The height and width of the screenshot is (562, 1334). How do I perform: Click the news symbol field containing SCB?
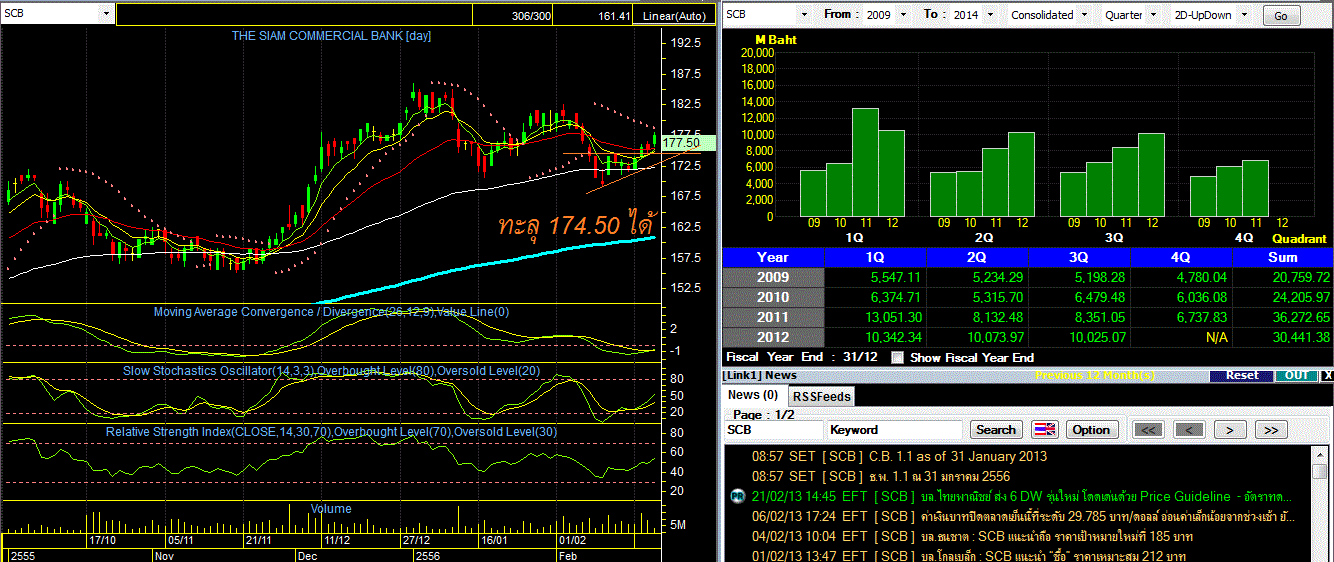[x=773, y=430]
